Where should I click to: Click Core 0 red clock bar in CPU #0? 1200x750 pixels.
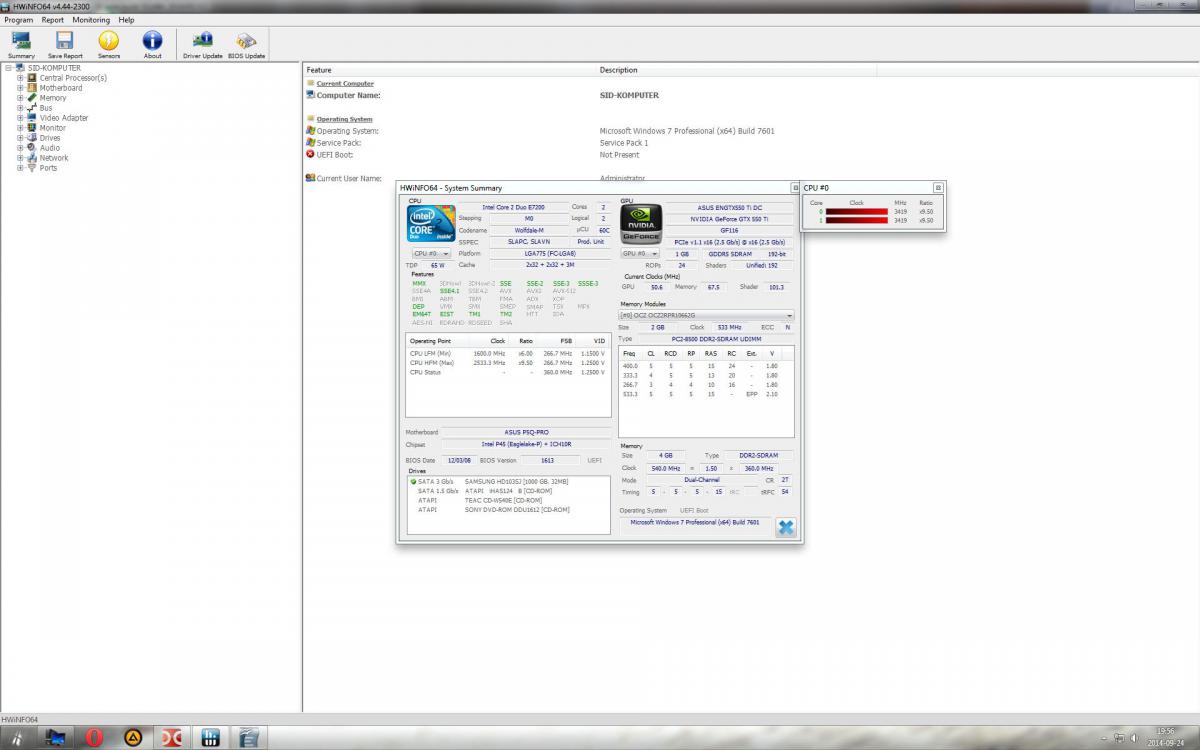click(857, 212)
